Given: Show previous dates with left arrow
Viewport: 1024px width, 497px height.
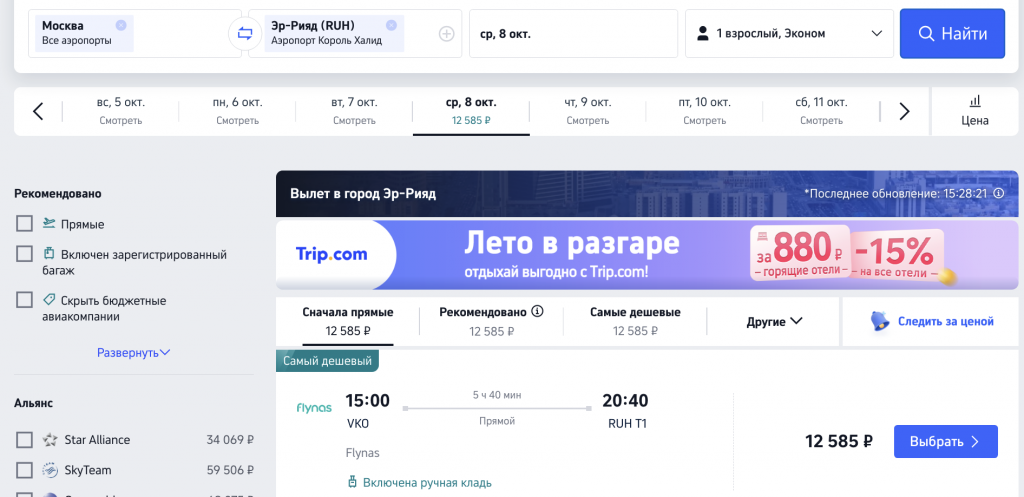Looking at the screenshot, I should tap(38, 112).
